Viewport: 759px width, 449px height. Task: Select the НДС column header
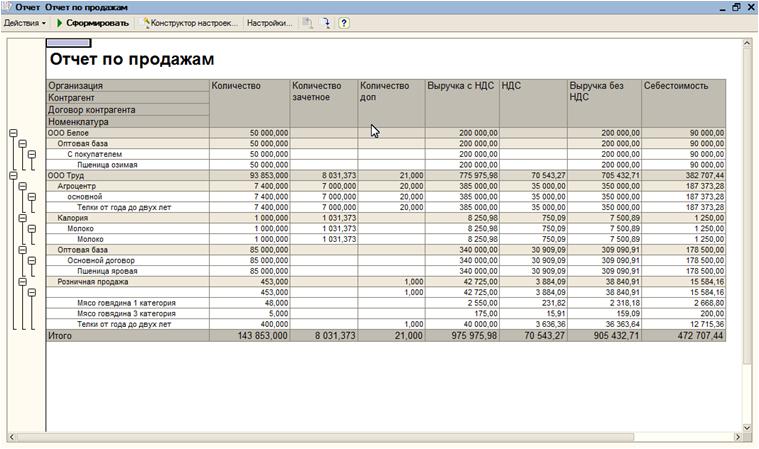coord(533,104)
